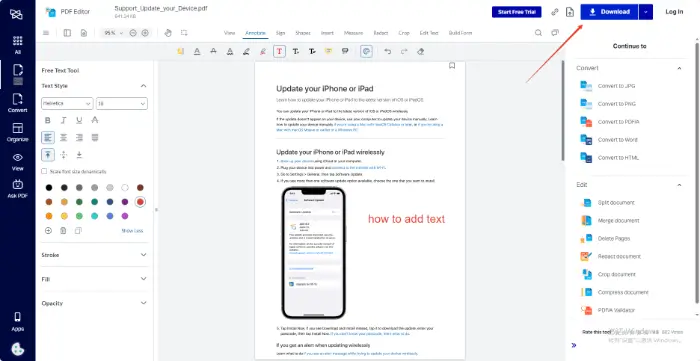
Task: Click Start Free Trial button
Action: (x=517, y=12)
